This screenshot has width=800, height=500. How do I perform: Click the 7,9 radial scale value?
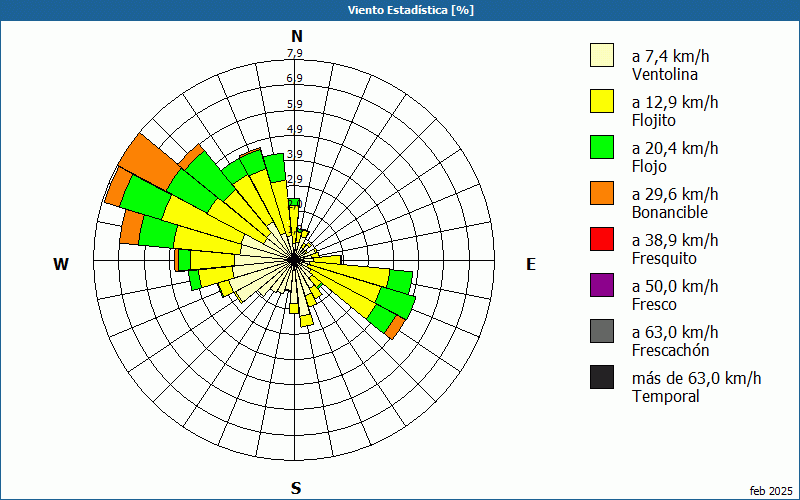(294, 53)
